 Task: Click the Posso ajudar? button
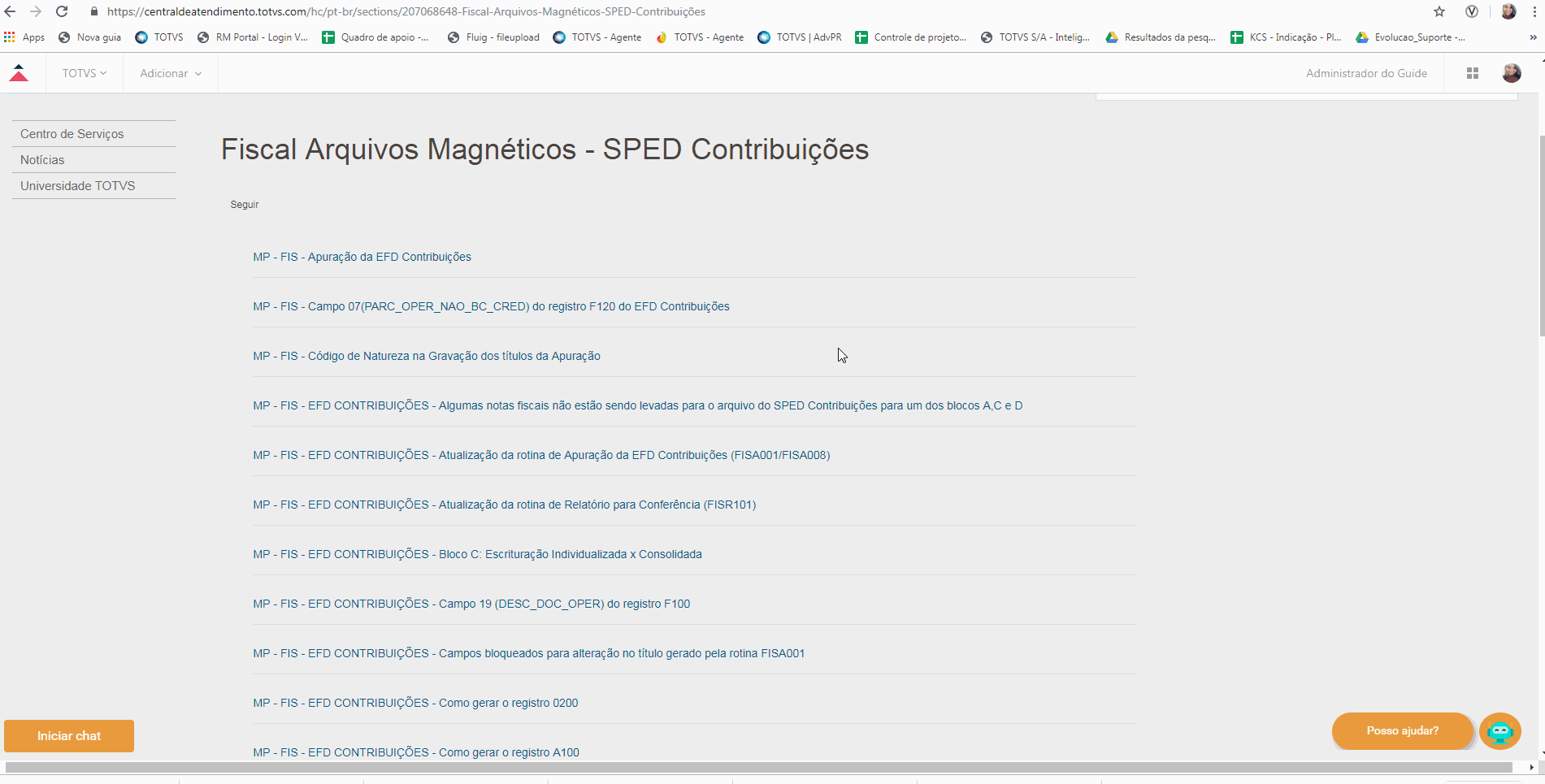pyautogui.click(x=1402, y=731)
